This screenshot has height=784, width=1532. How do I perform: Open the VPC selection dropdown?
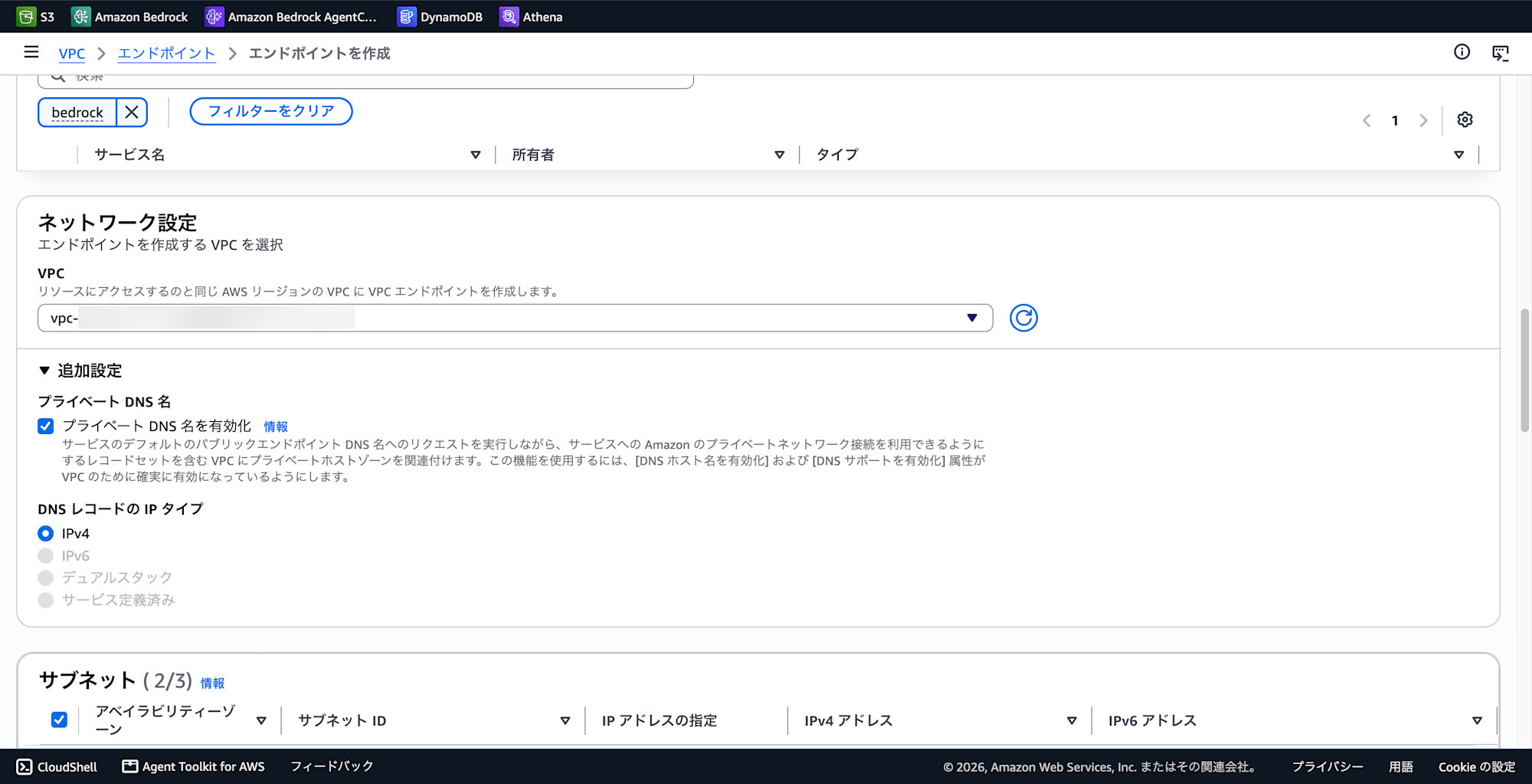click(x=515, y=318)
